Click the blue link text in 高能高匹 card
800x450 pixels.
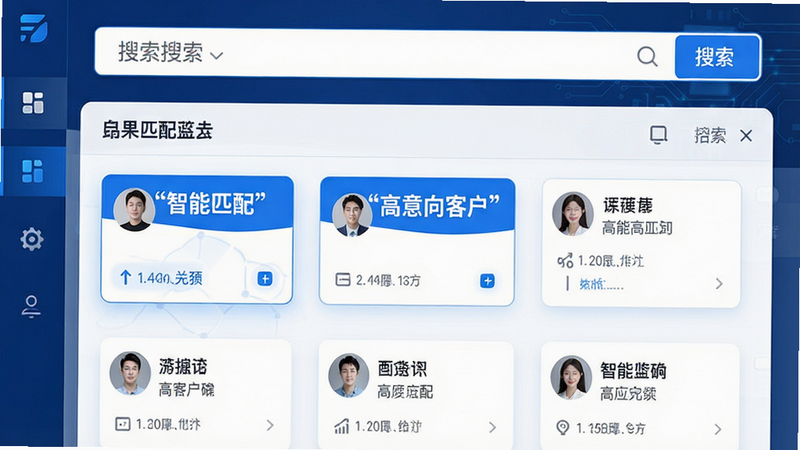pos(601,284)
